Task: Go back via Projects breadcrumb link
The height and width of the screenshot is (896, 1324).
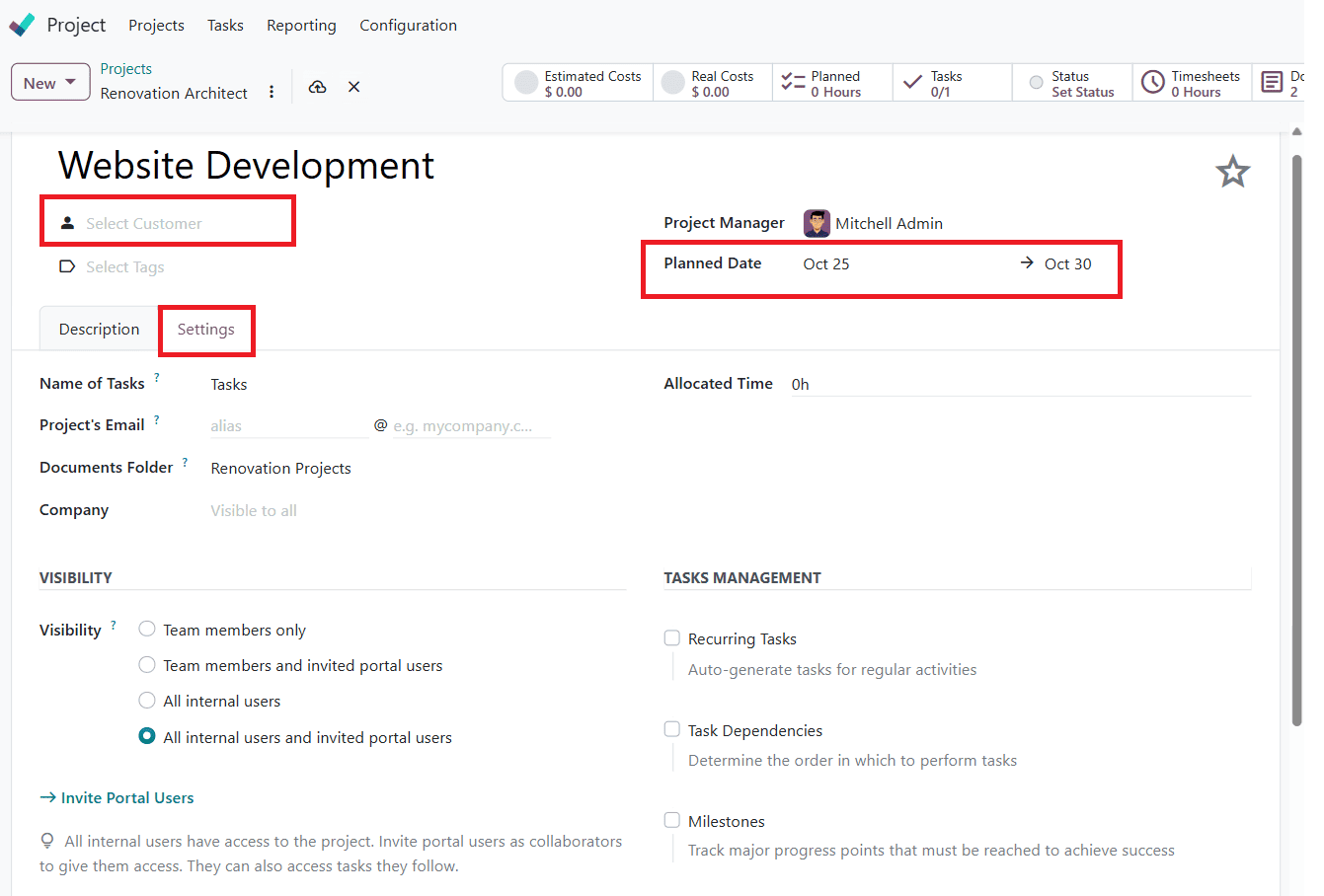Action: (126, 69)
